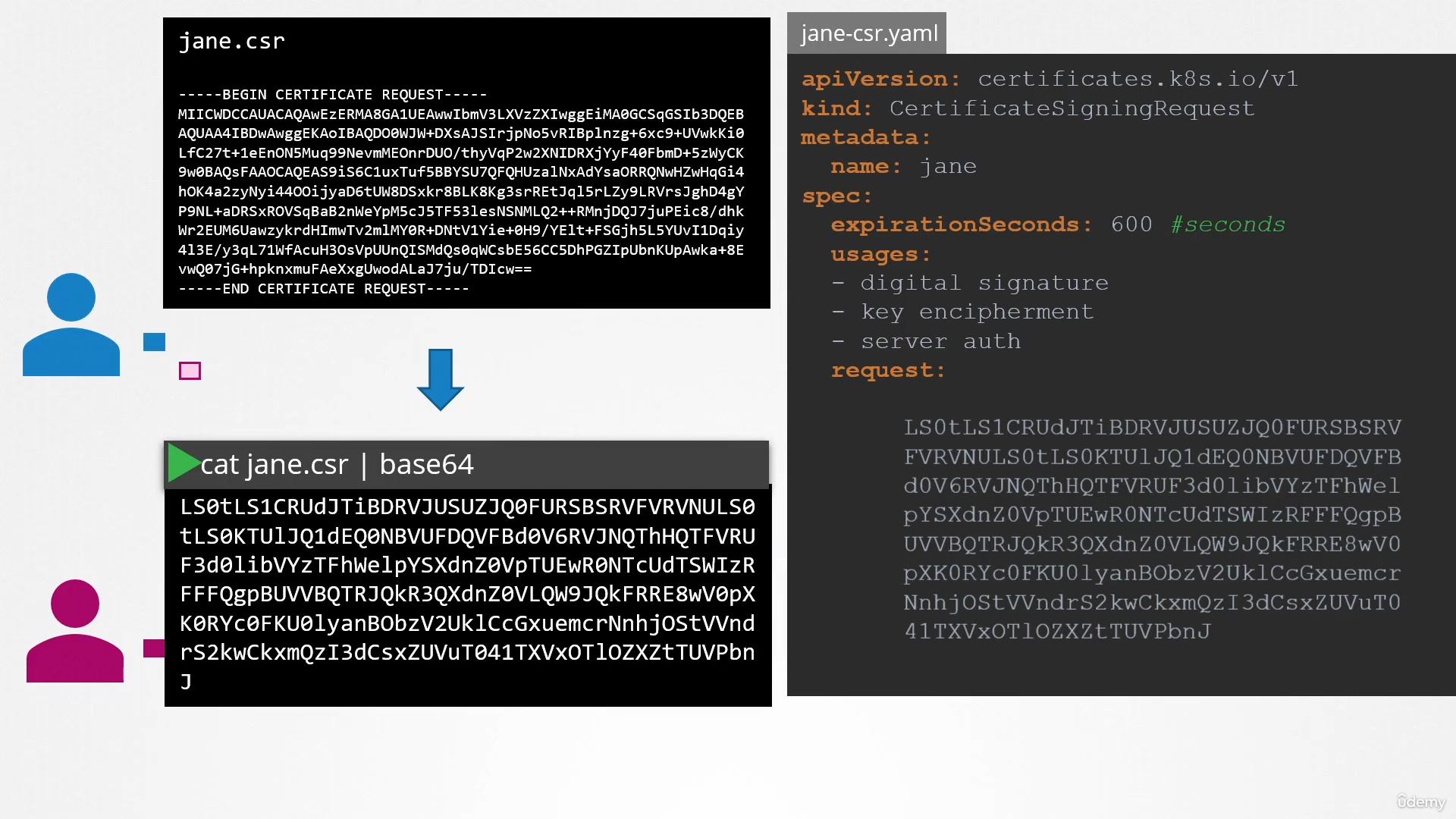Click the BEGIN CERTIFICATE REQUEST header line
This screenshot has height=819, width=1456.
[x=333, y=95]
